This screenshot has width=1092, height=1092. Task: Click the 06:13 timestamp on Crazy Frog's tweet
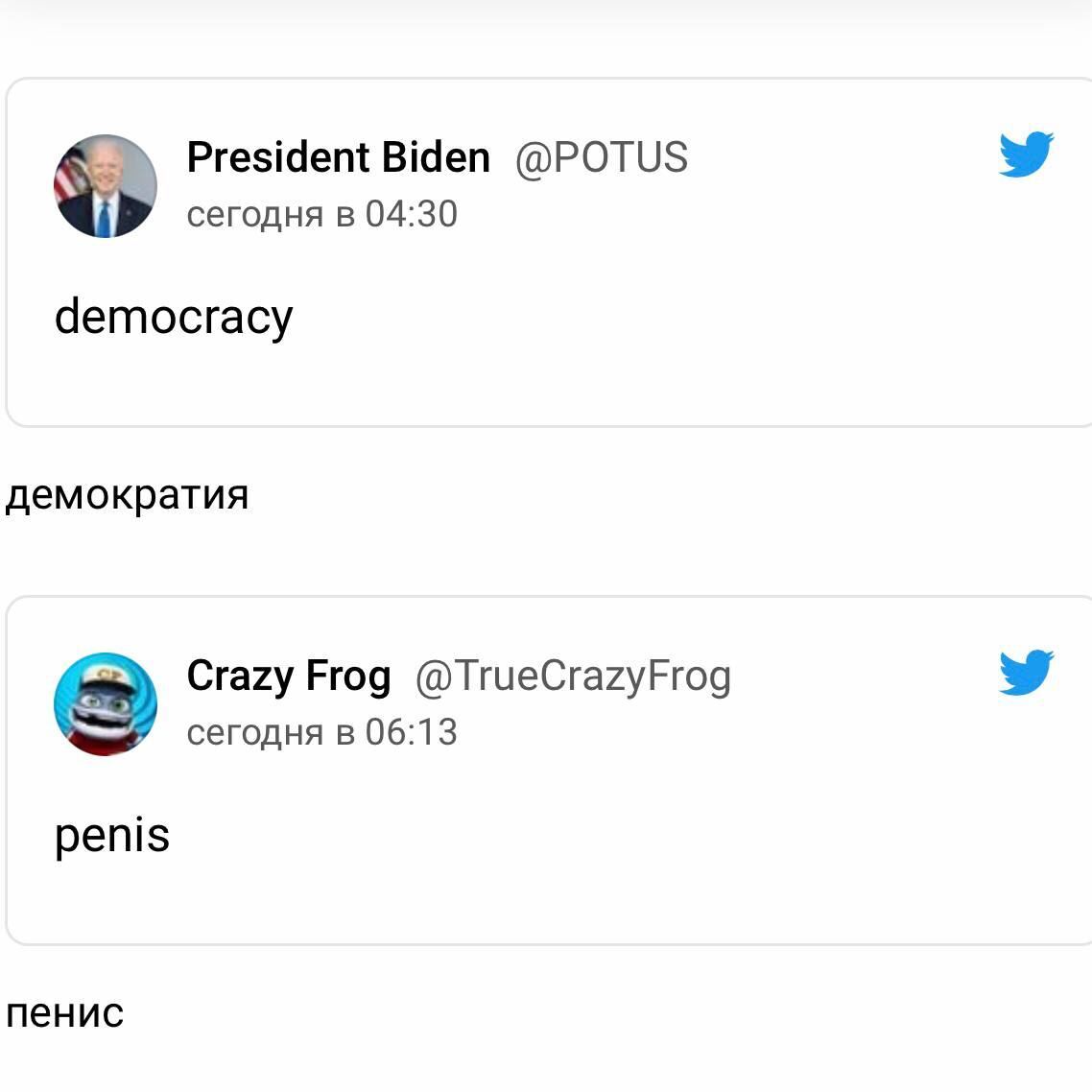411,732
